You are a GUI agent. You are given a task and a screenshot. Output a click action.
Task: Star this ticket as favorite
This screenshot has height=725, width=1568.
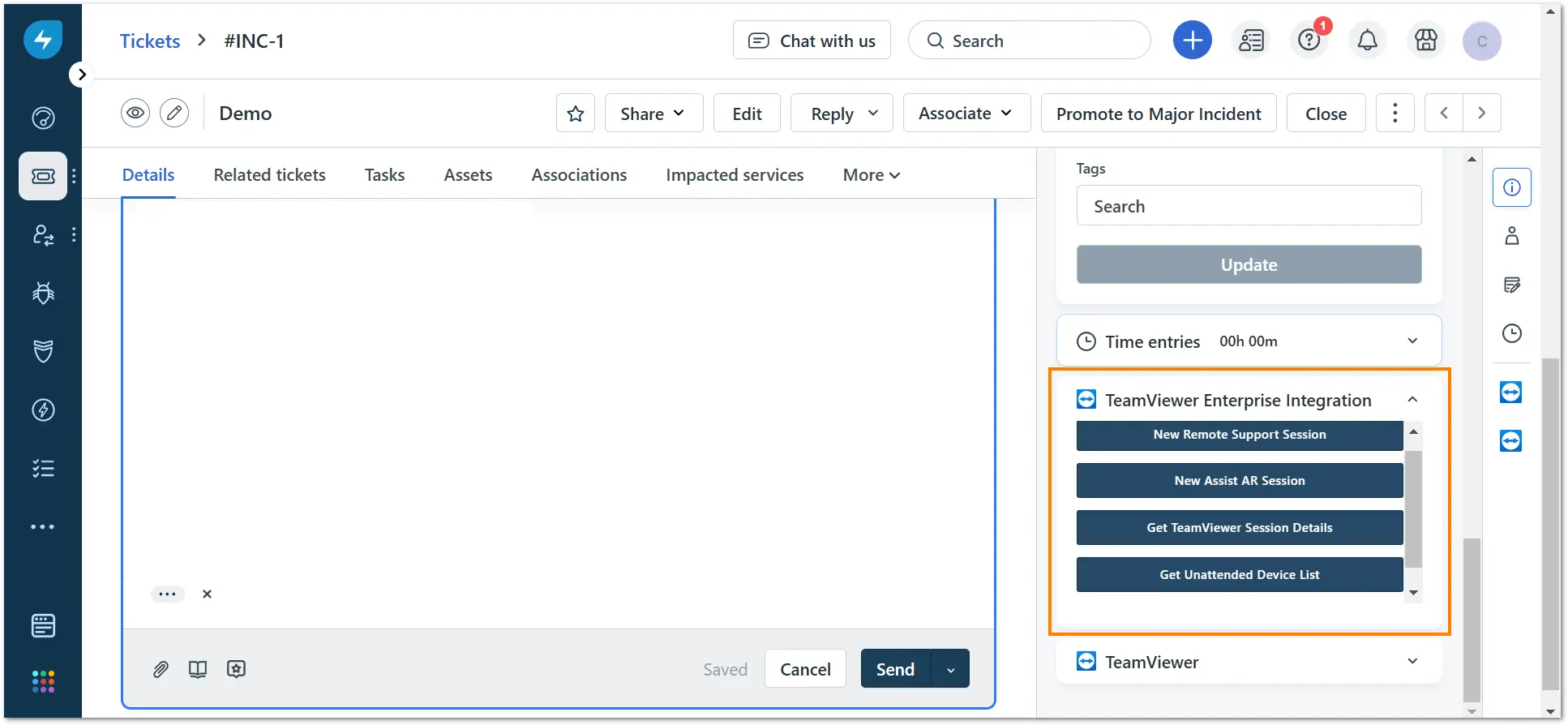[576, 114]
